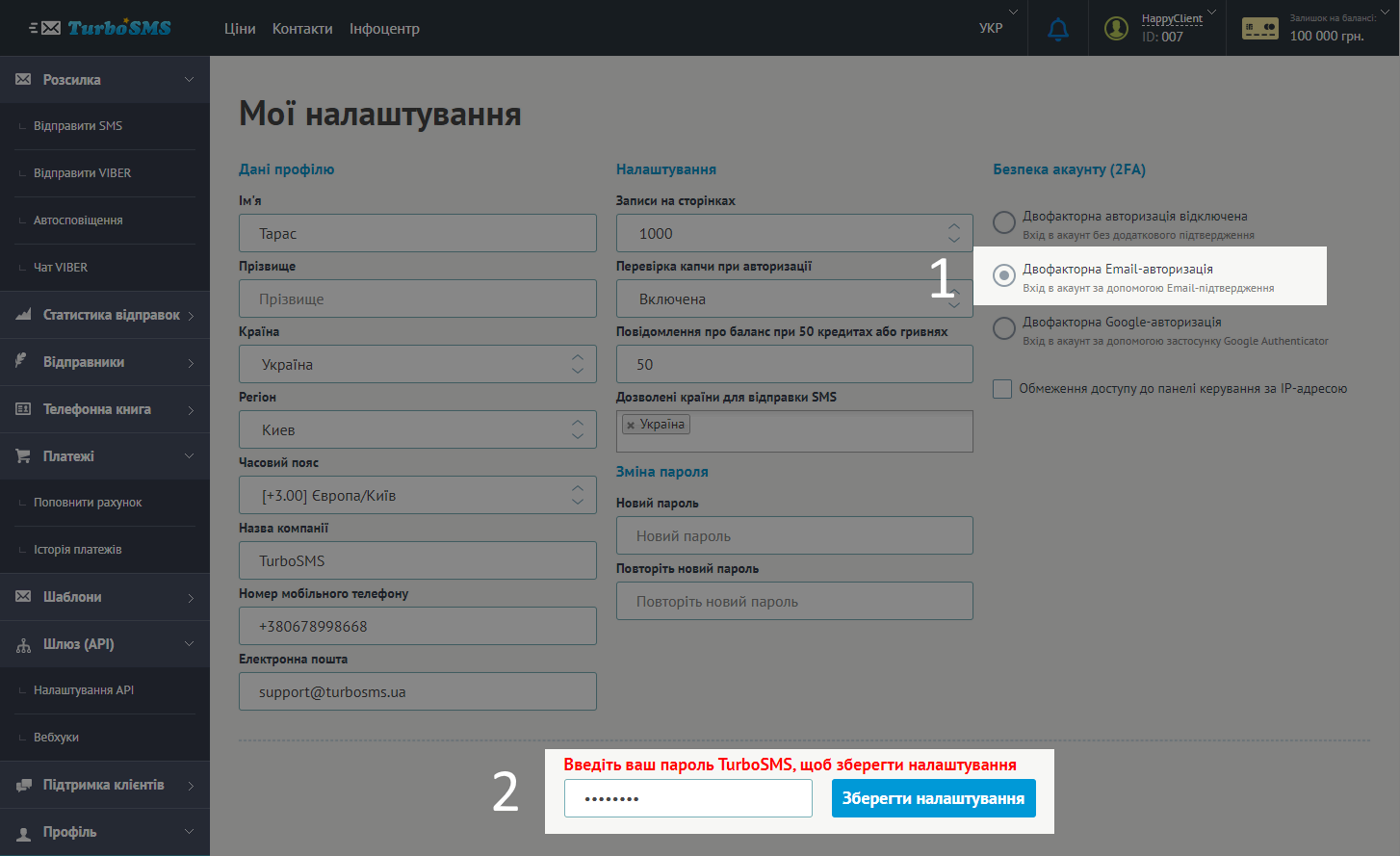
Task: Open the Перевірка капчи dropdown
Action: 794,298
